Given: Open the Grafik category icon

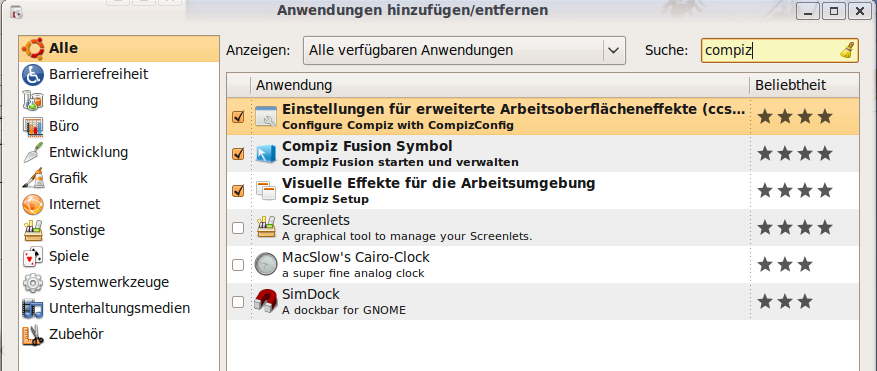Looking at the screenshot, I should coord(33,179).
